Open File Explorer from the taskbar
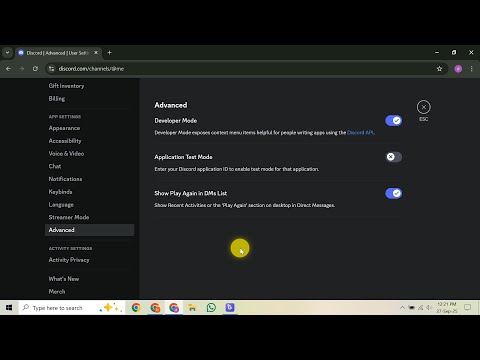 point(192,308)
